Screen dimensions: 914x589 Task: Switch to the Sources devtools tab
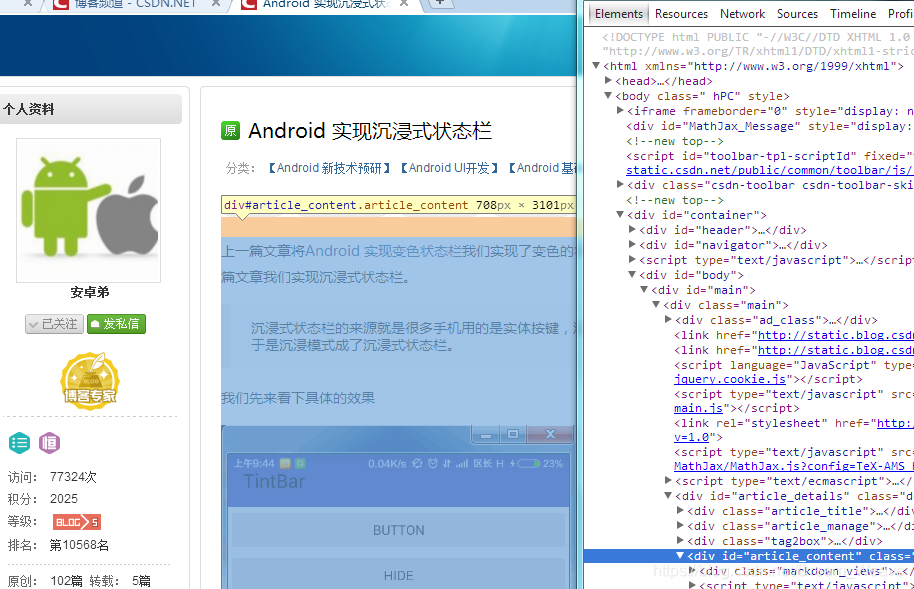797,13
